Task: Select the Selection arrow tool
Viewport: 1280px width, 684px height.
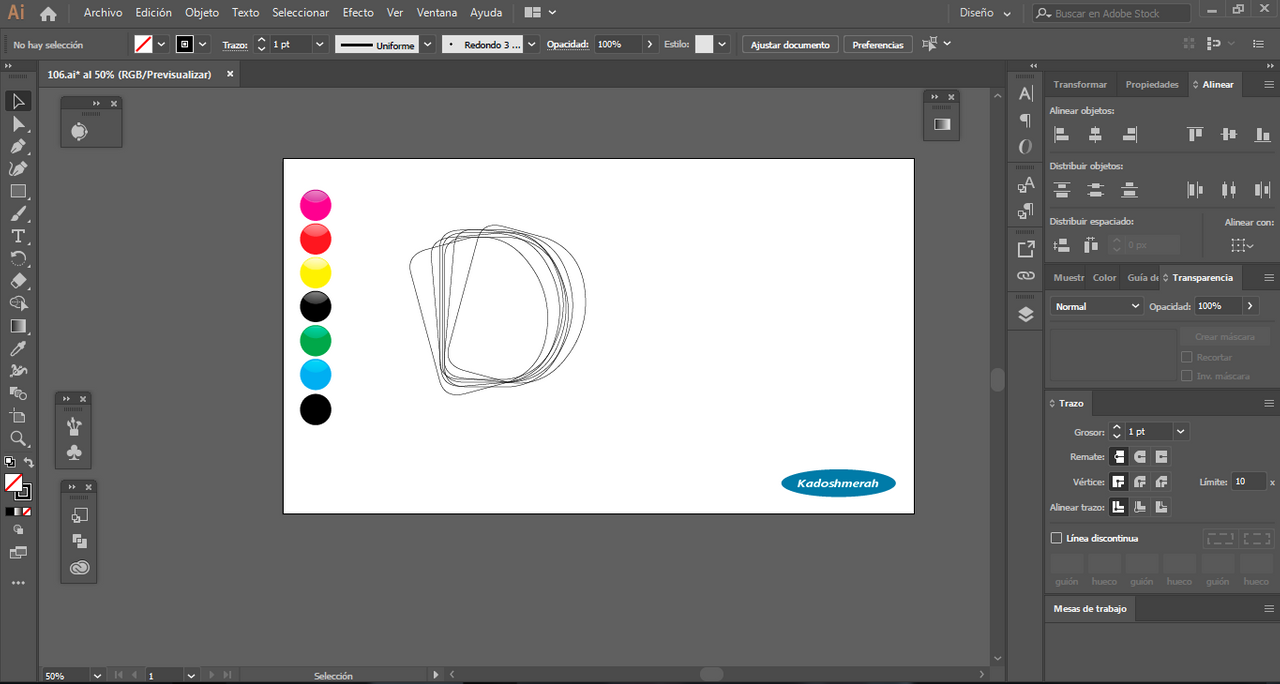Action: [18, 101]
